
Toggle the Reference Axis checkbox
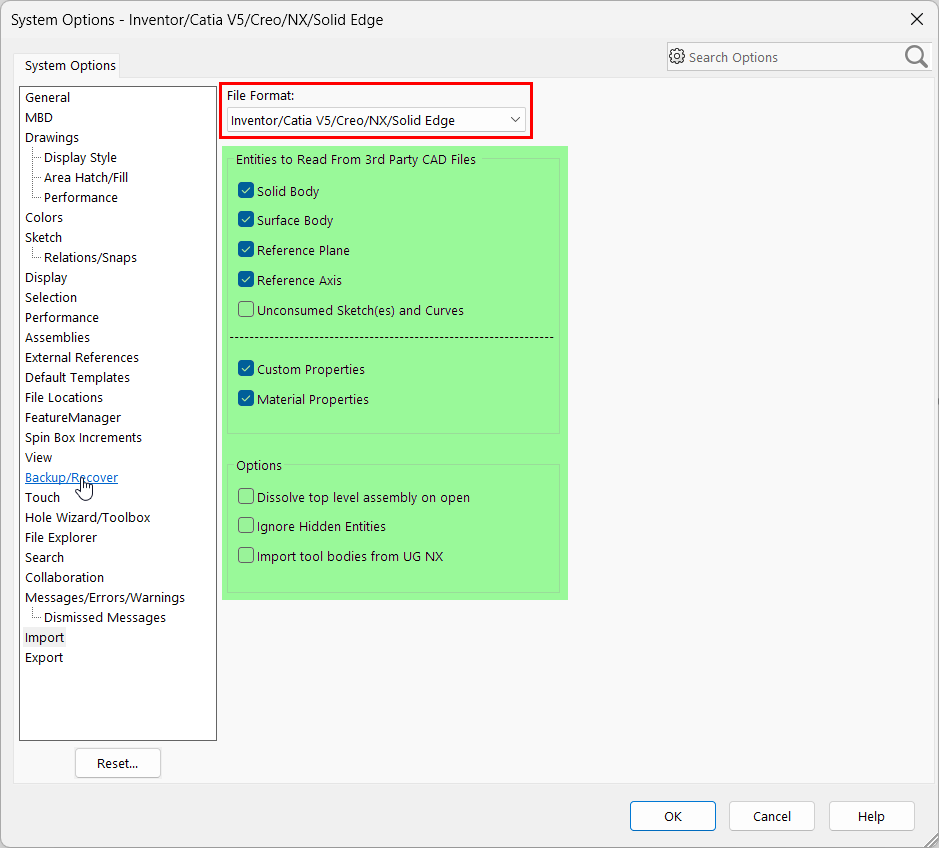(246, 280)
